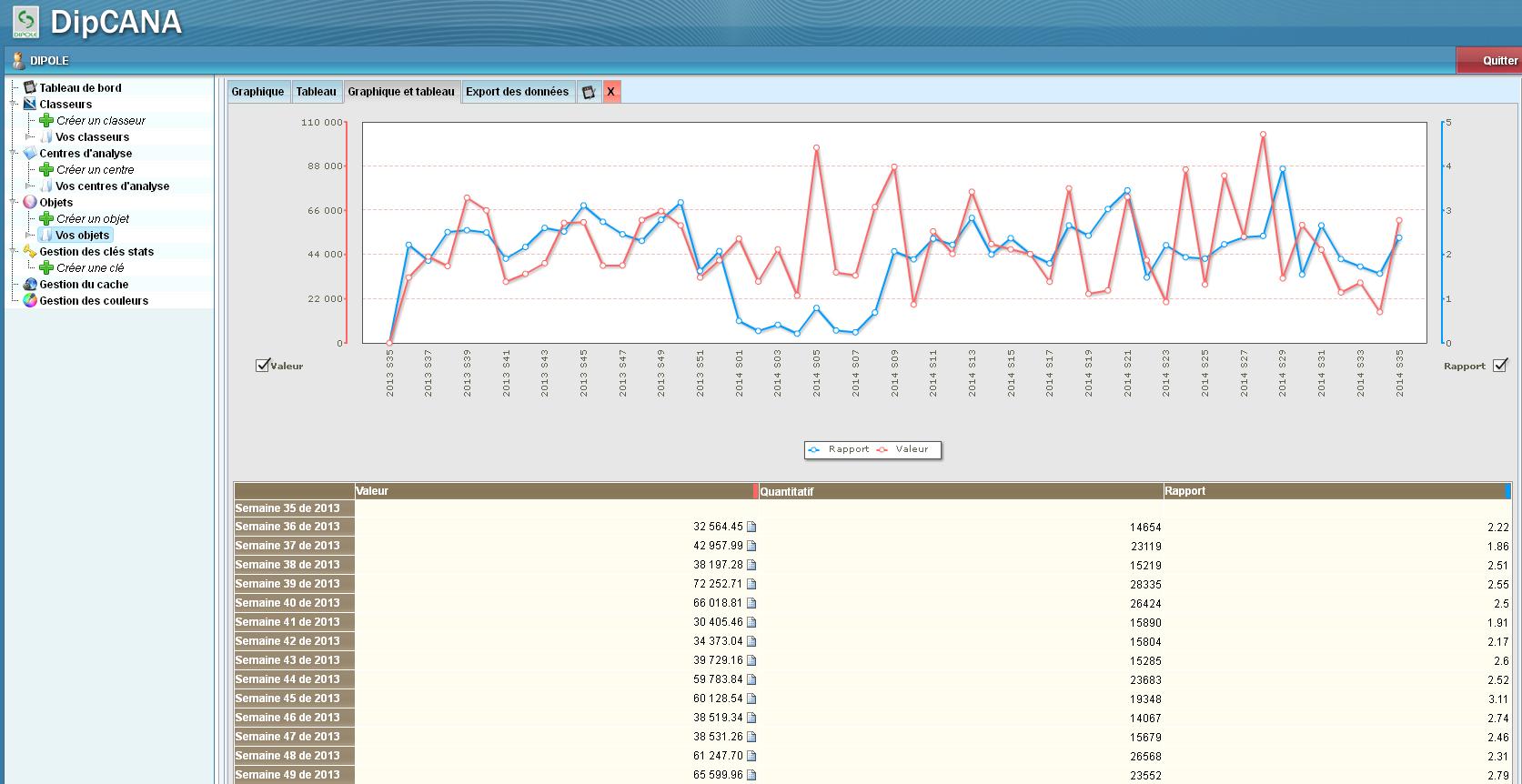1522x784 pixels.
Task: Click the Rapport column header
Action: tap(1337, 491)
